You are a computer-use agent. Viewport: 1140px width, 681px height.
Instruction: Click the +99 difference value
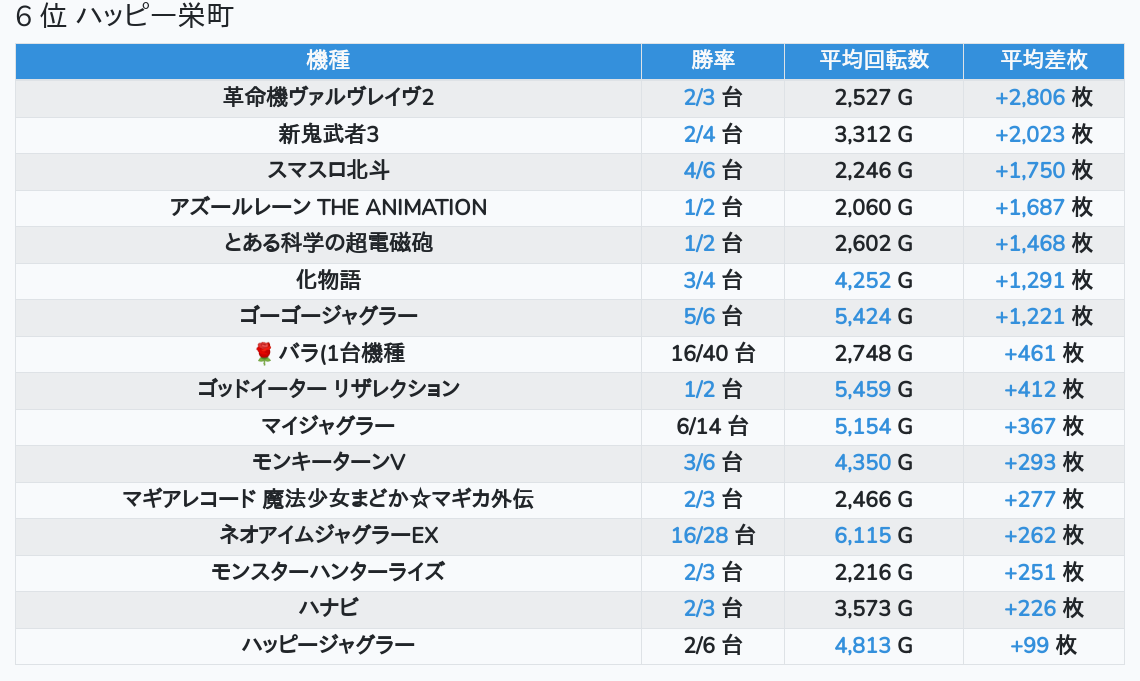(x=1029, y=645)
